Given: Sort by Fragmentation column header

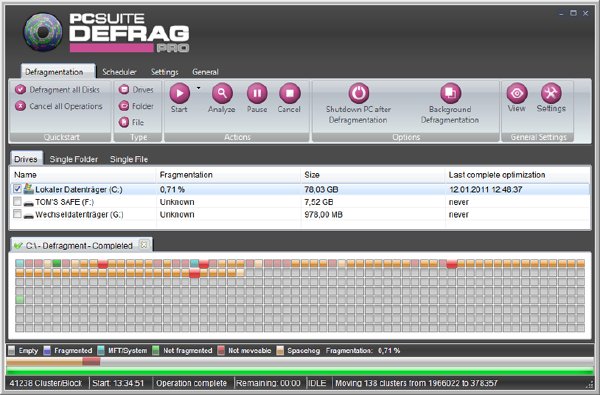Looking at the screenshot, I should click(228, 175).
